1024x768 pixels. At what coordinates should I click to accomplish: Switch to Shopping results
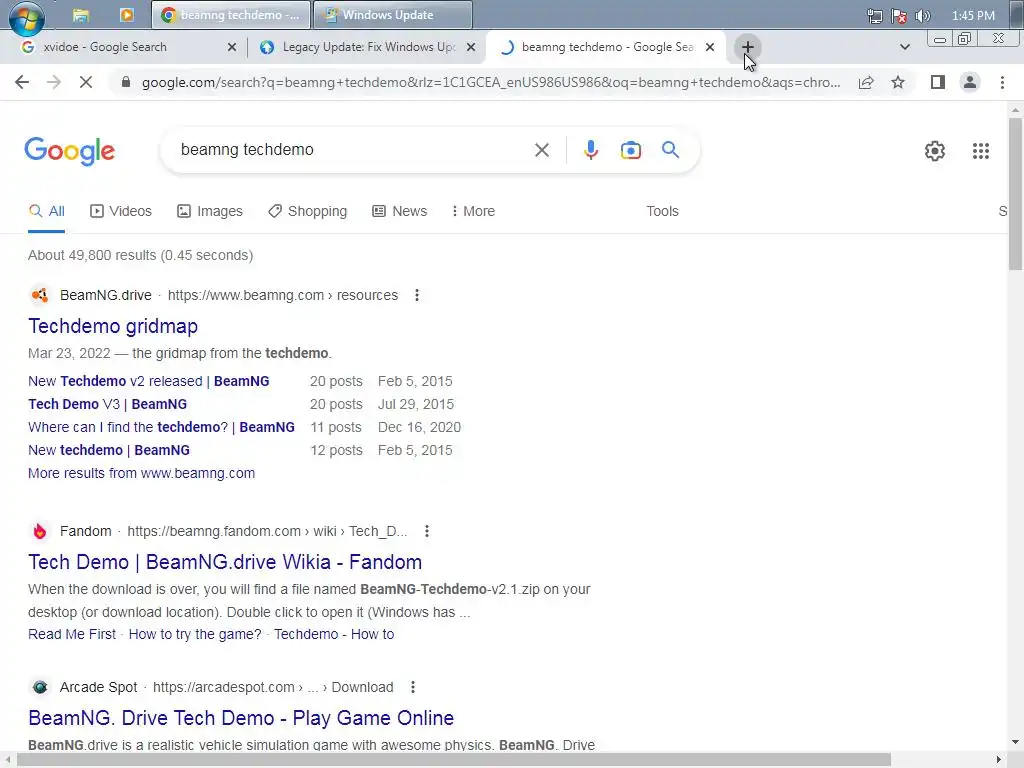(x=308, y=211)
